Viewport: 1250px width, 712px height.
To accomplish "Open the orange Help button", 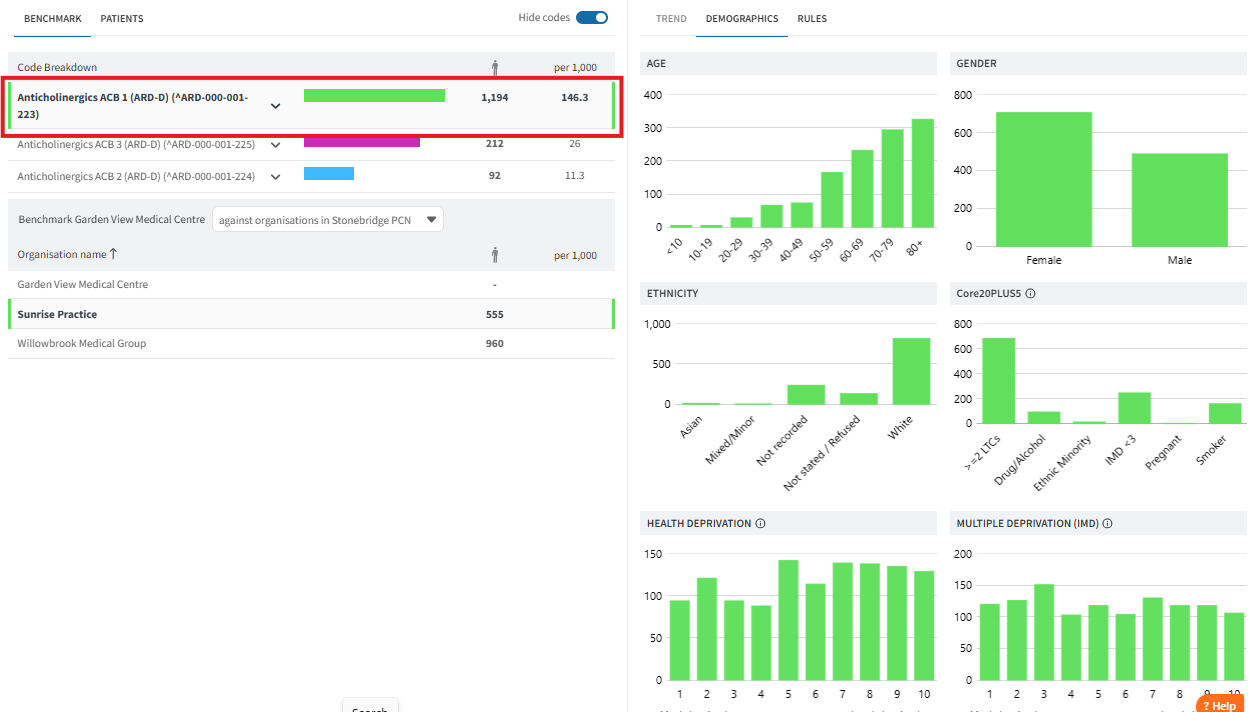I will coord(1221,704).
